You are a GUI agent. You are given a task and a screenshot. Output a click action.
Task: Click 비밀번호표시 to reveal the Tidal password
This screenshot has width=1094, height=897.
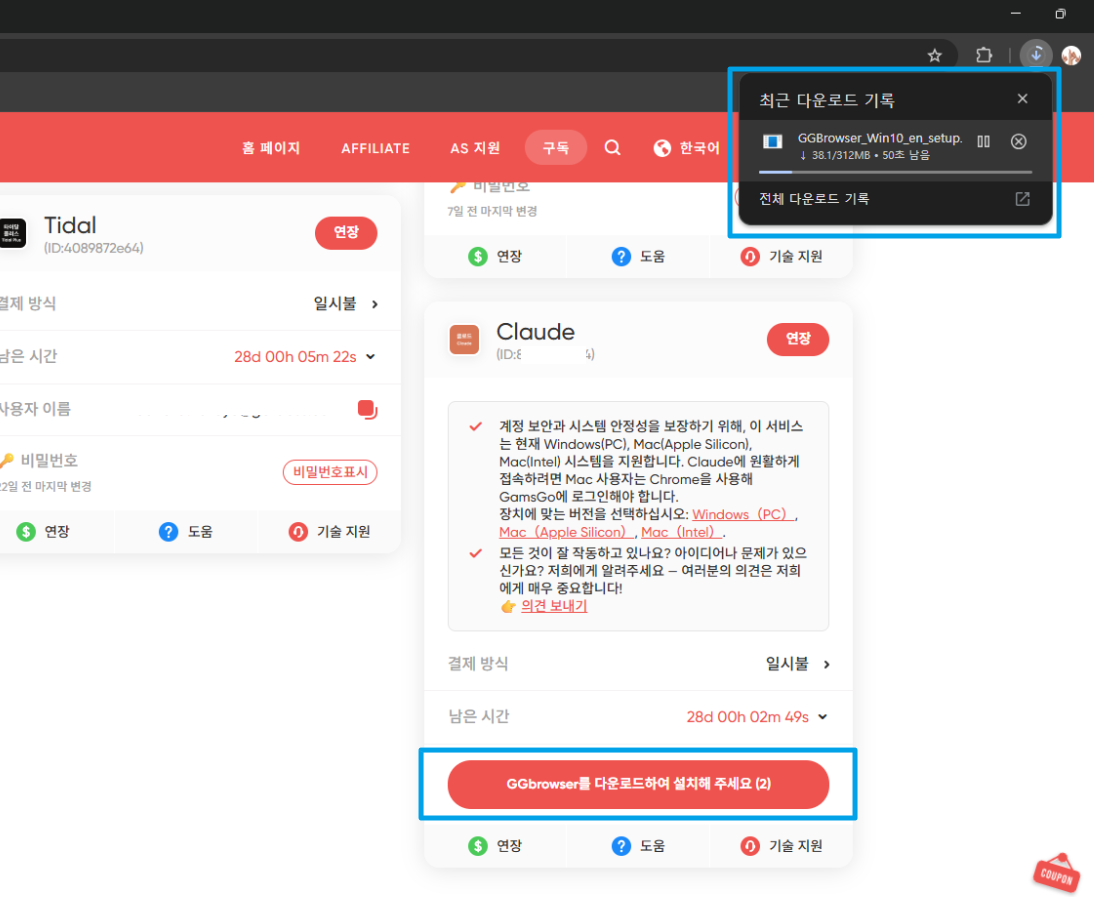coord(330,472)
